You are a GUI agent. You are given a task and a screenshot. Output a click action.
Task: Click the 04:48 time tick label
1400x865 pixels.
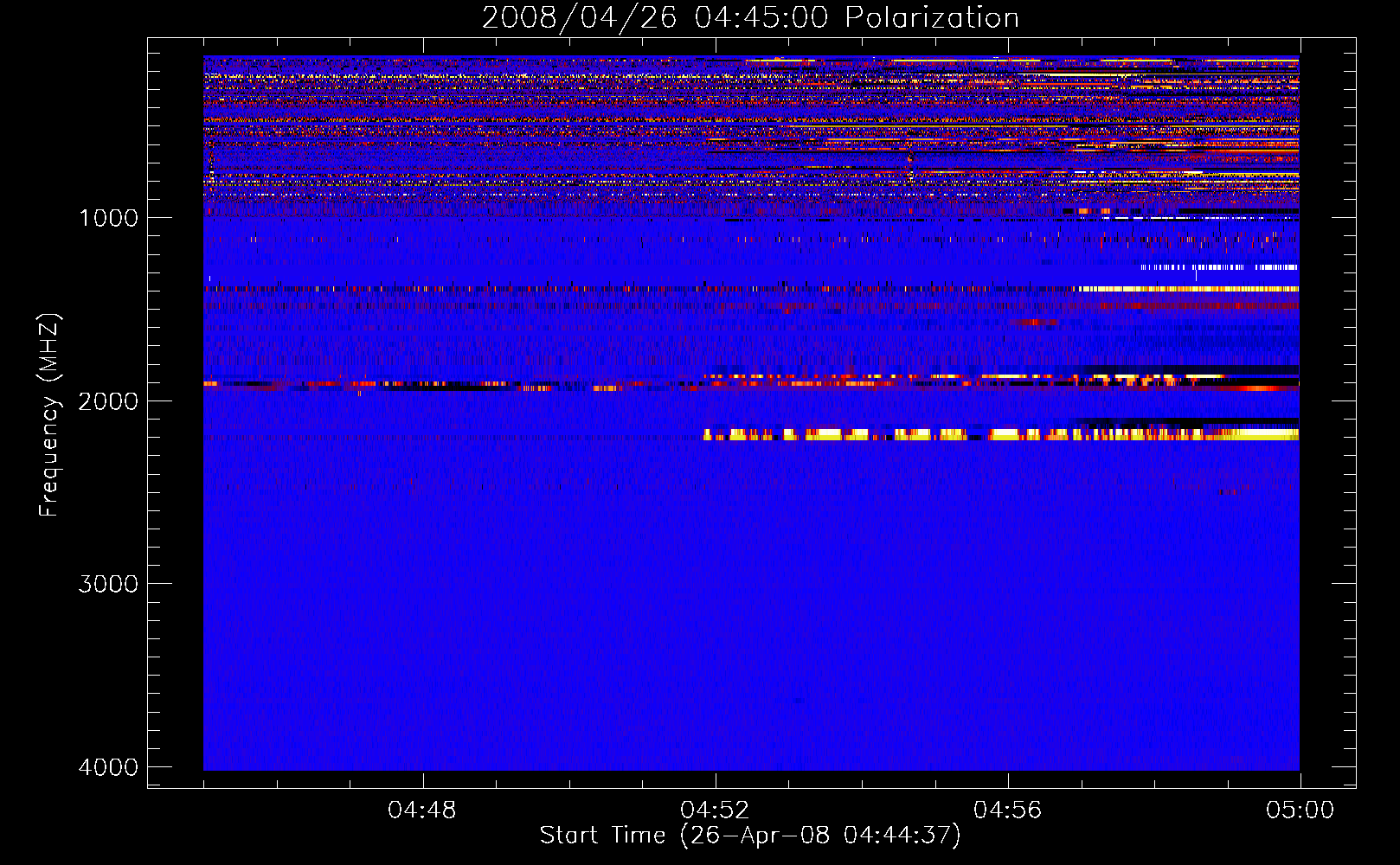[422, 811]
